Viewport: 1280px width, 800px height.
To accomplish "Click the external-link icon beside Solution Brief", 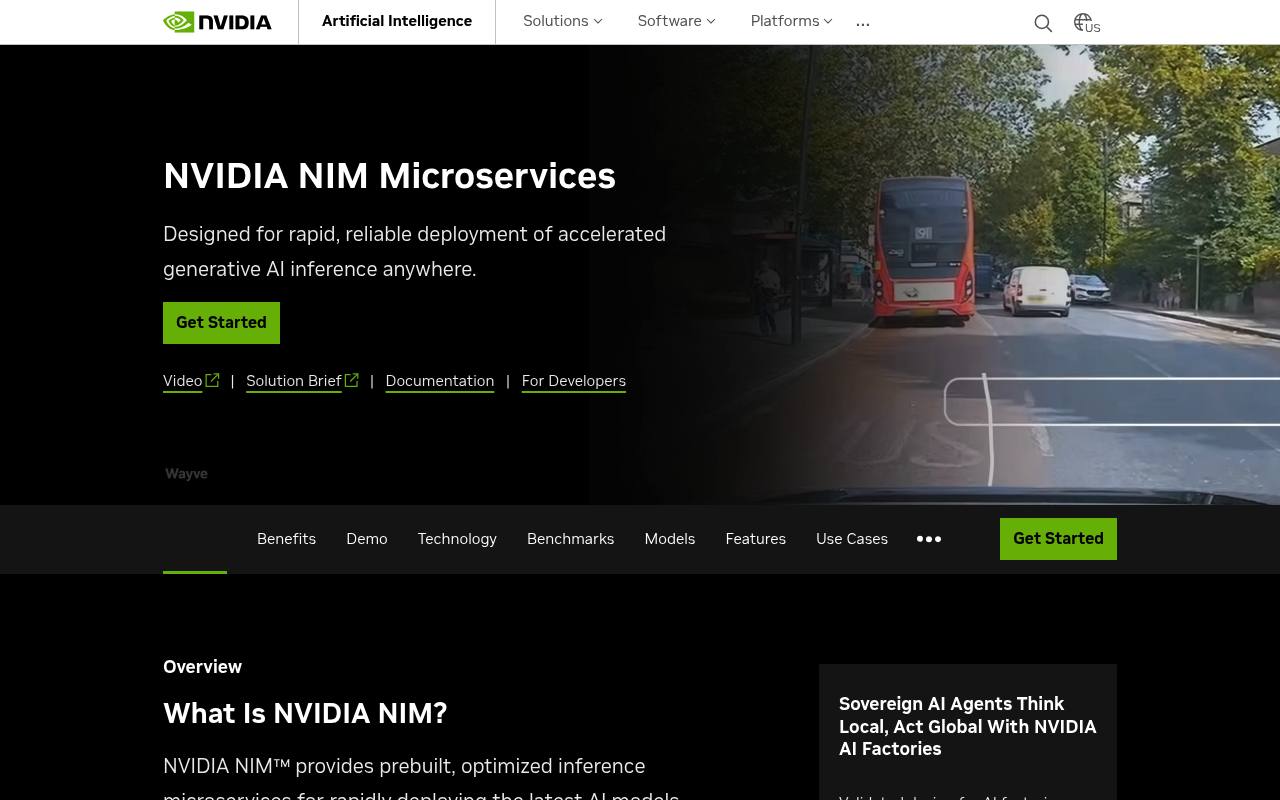I will pyautogui.click(x=351, y=380).
